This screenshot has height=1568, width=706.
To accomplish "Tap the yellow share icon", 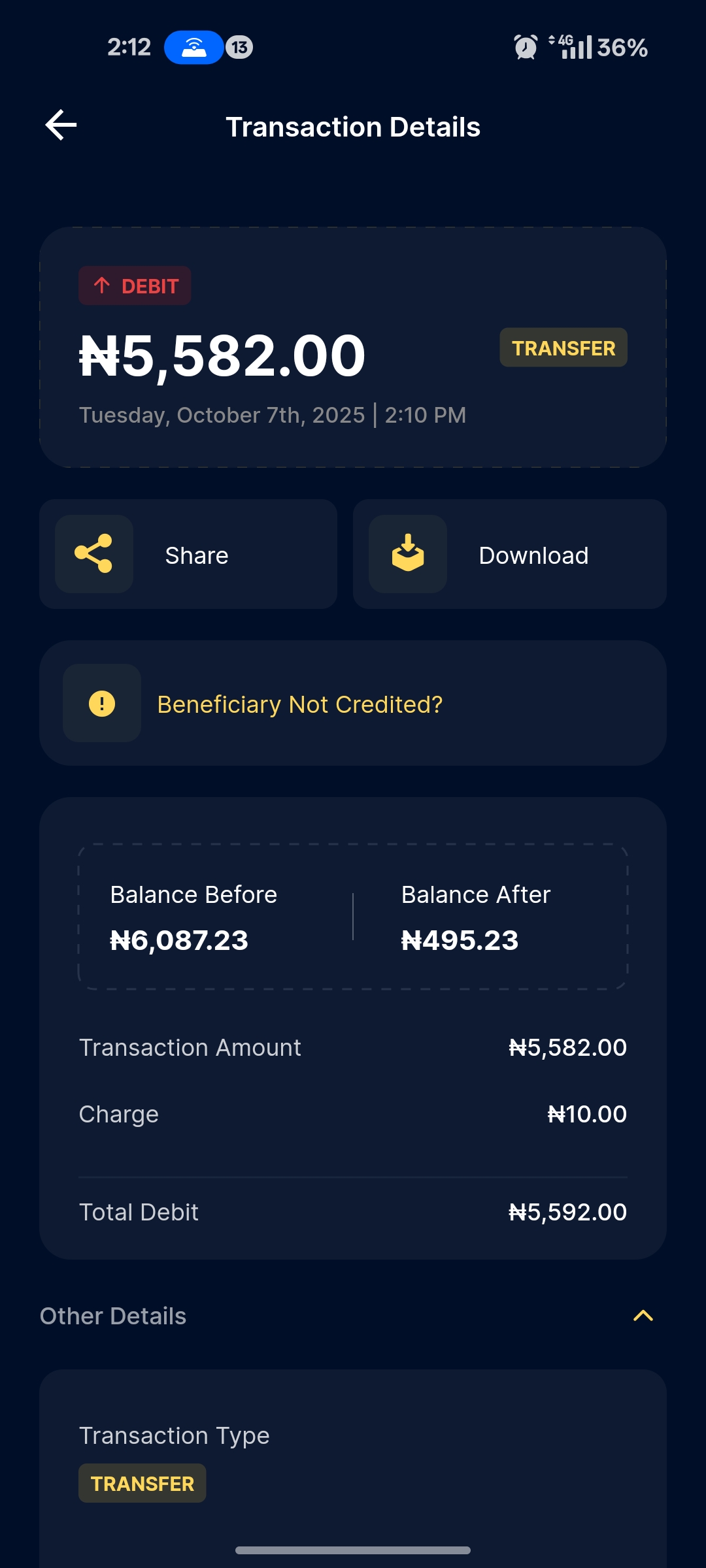I will [x=94, y=554].
